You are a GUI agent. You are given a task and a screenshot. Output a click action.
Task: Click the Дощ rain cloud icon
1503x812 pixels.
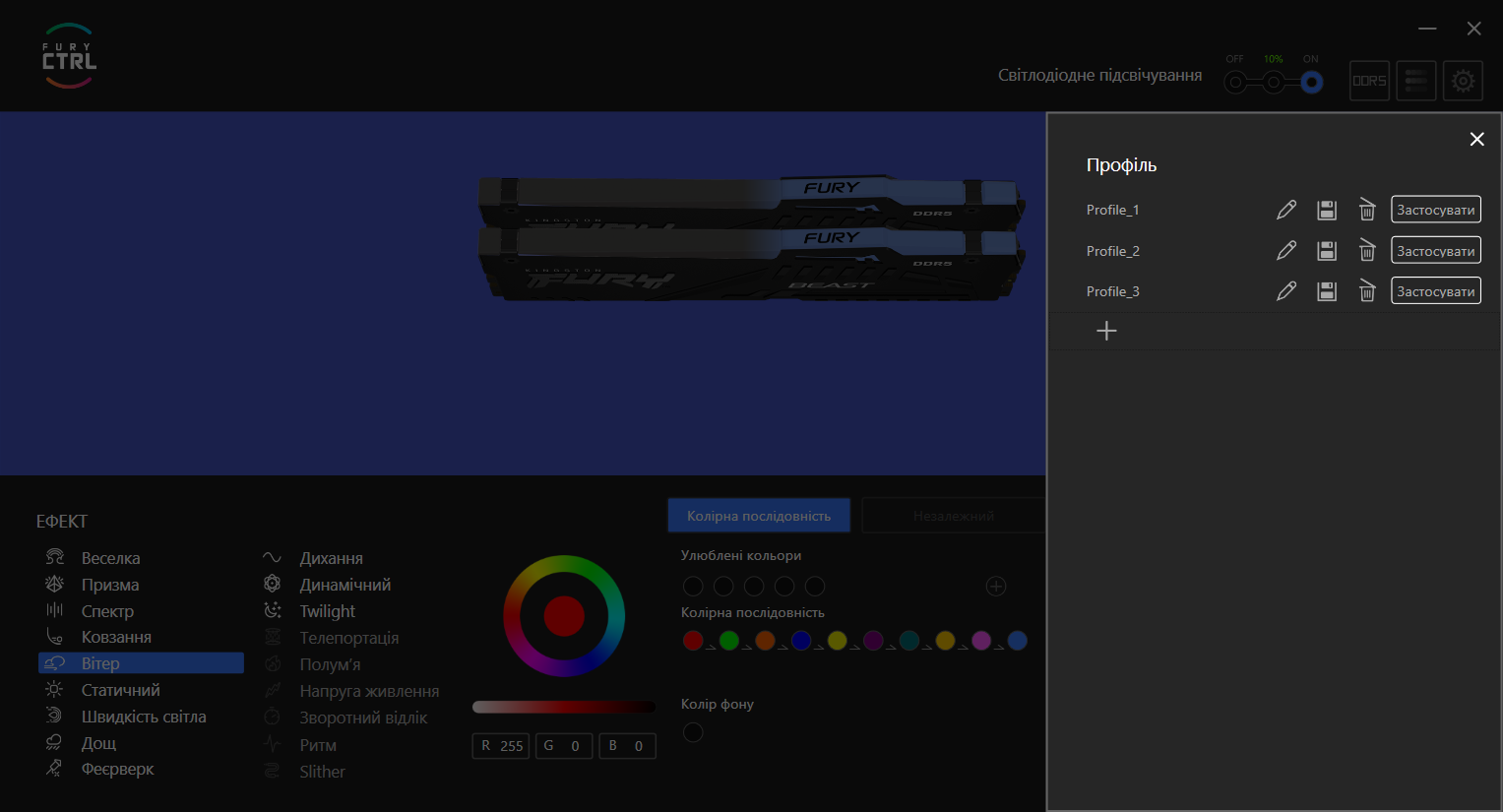point(55,742)
